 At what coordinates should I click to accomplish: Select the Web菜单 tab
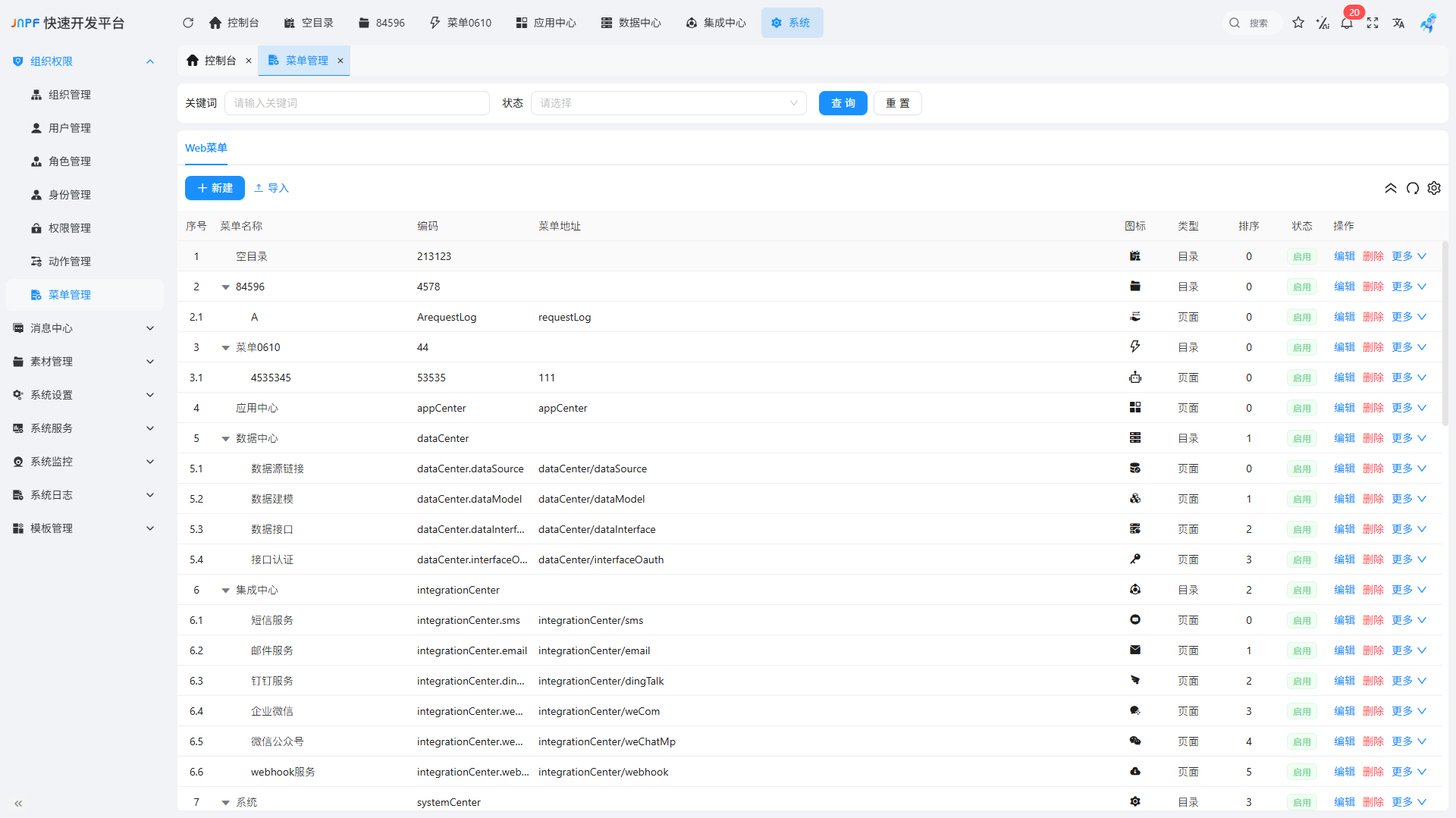point(206,148)
